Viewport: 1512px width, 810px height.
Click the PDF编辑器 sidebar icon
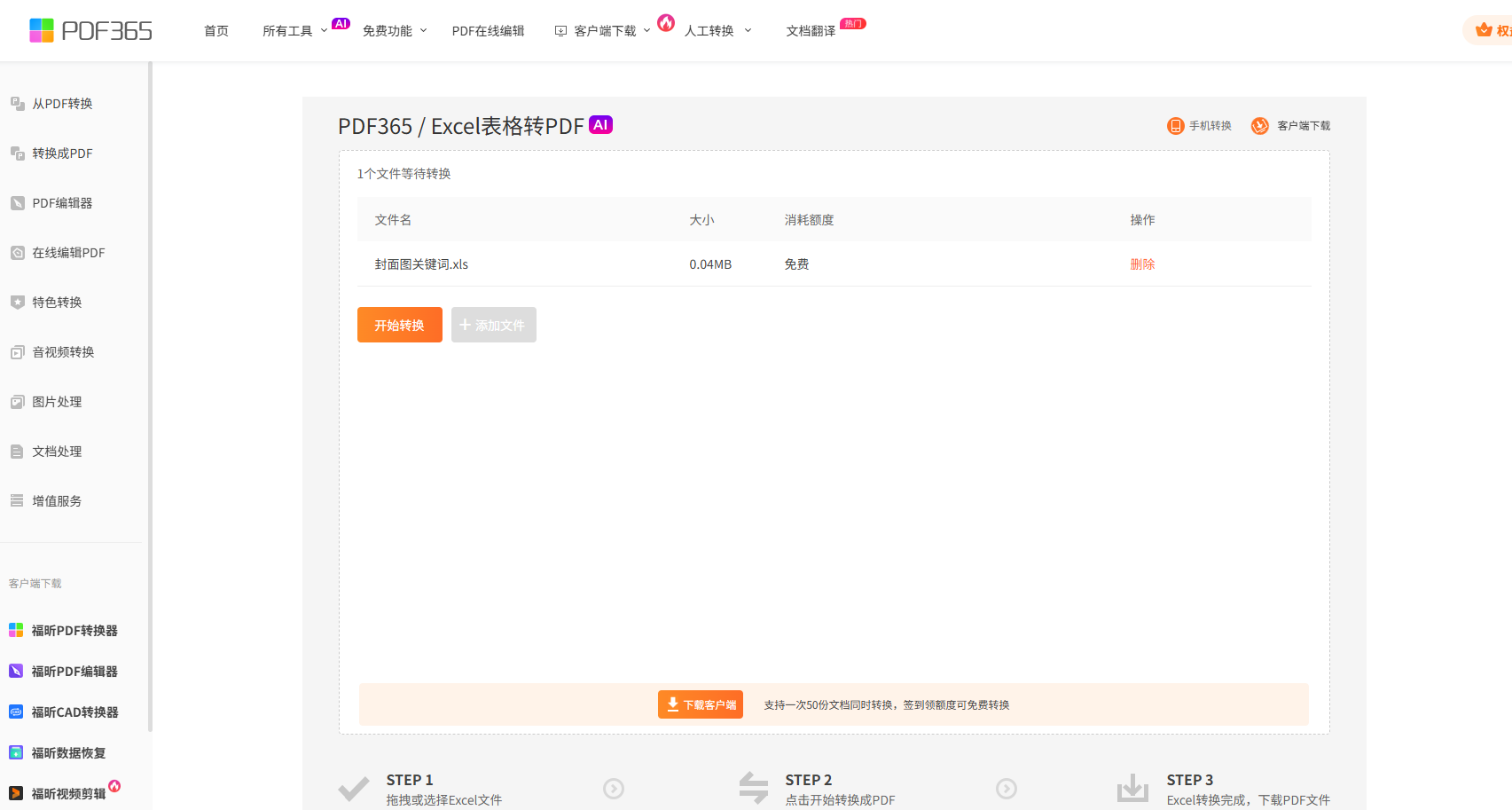17,203
